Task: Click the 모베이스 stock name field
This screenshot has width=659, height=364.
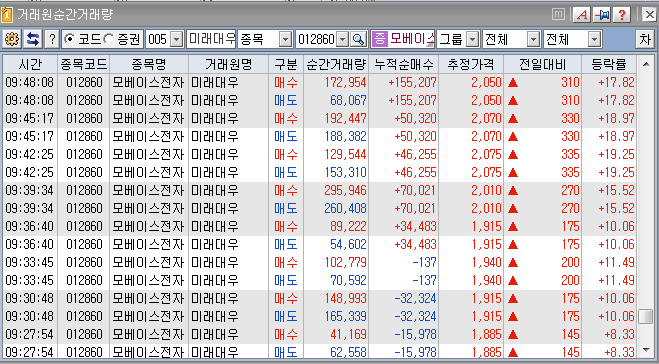Action: [x=411, y=40]
